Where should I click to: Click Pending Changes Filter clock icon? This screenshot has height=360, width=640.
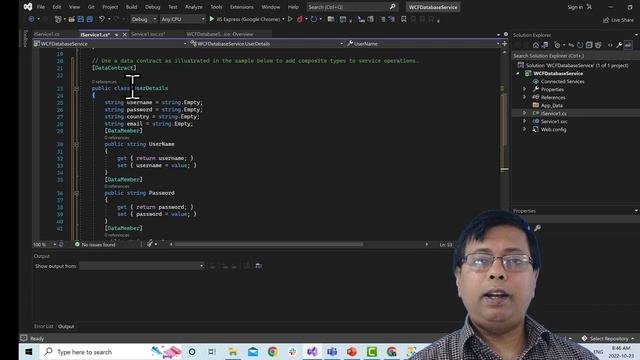pyautogui.click(x=557, y=45)
